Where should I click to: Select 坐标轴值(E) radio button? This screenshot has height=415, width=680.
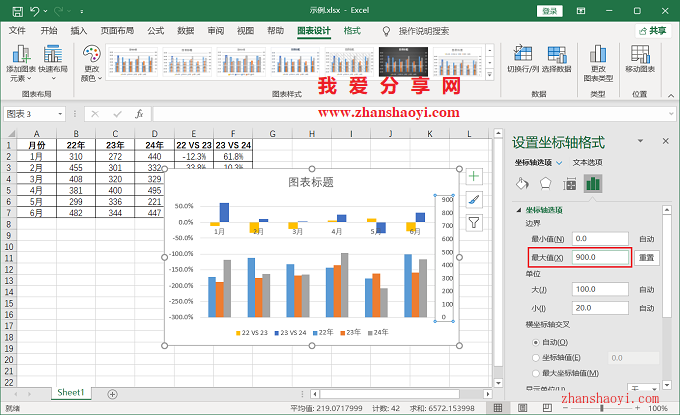tap(536, 358)
